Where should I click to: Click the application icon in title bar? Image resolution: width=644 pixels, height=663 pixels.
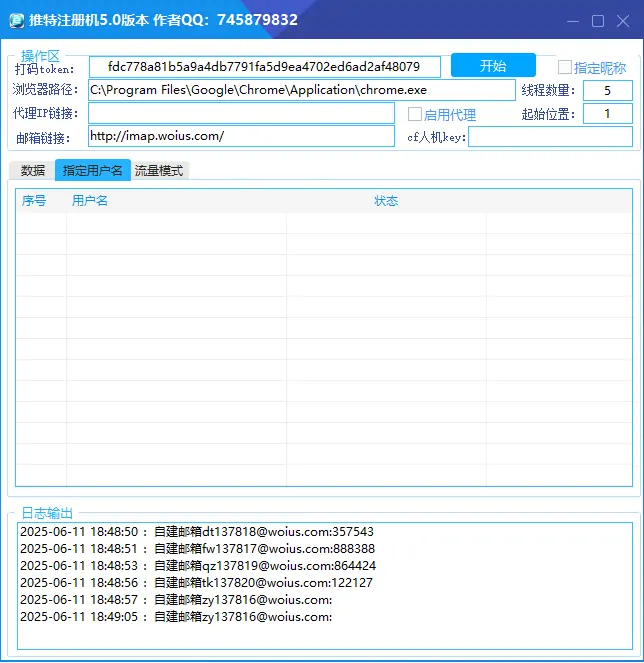(17, 20)
